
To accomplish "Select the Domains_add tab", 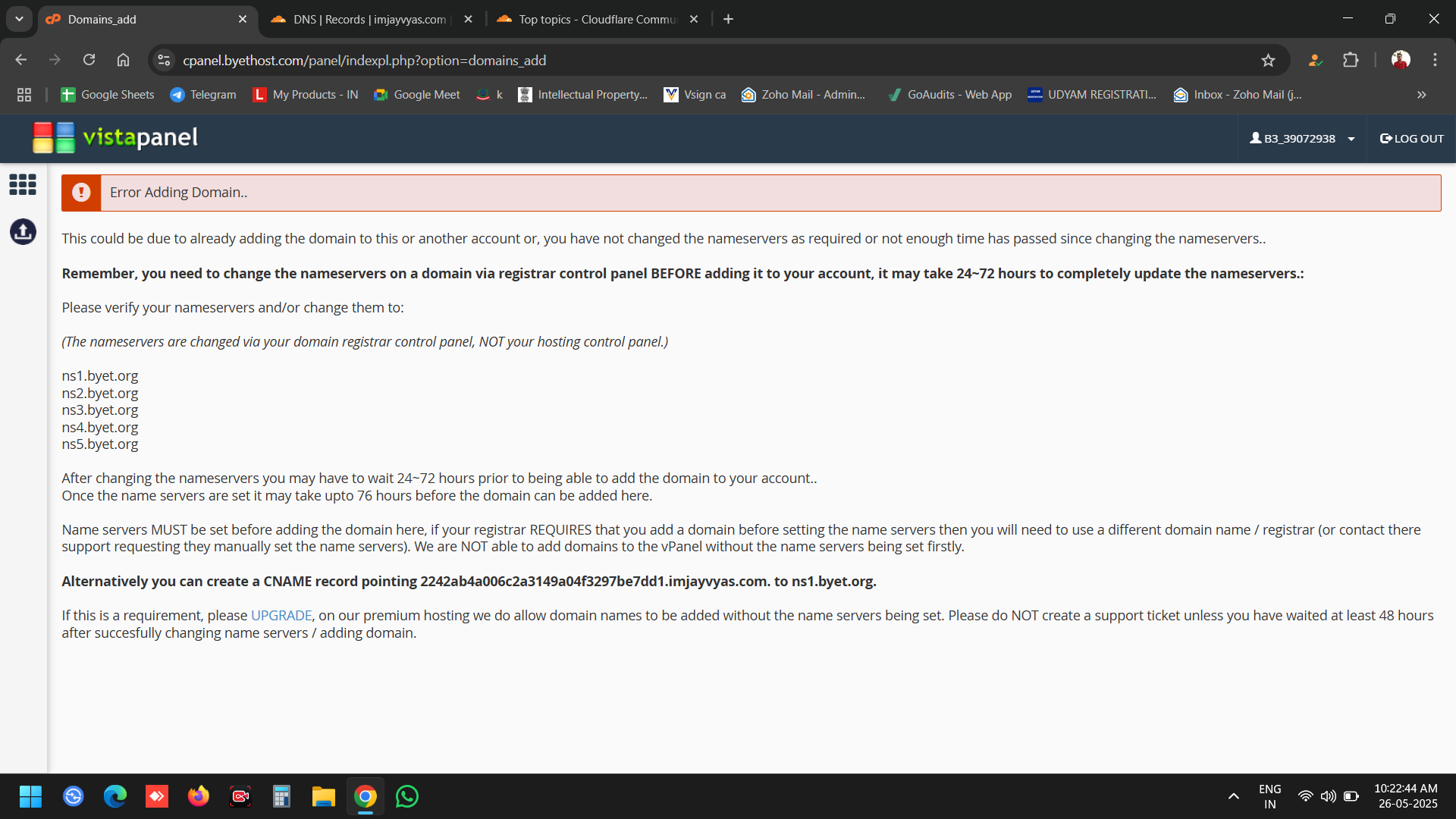I will (x=146, y=19).
